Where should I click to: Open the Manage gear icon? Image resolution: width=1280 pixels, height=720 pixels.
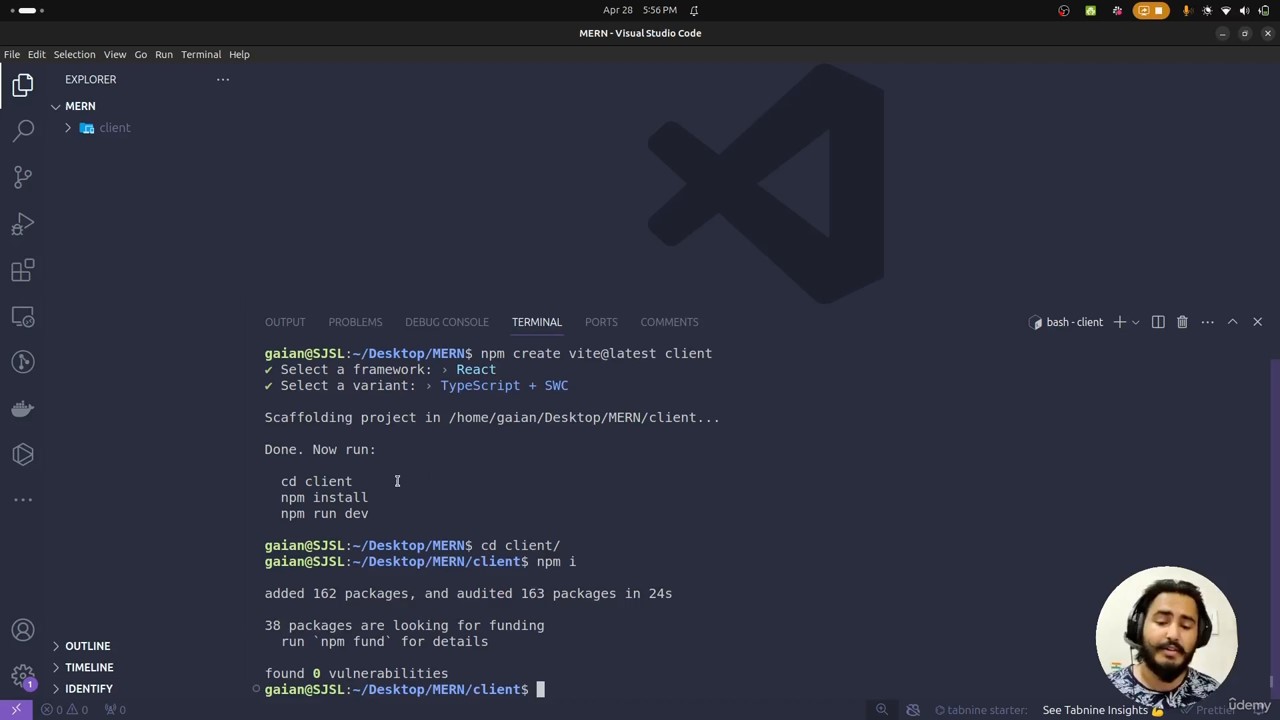(23, 676)
